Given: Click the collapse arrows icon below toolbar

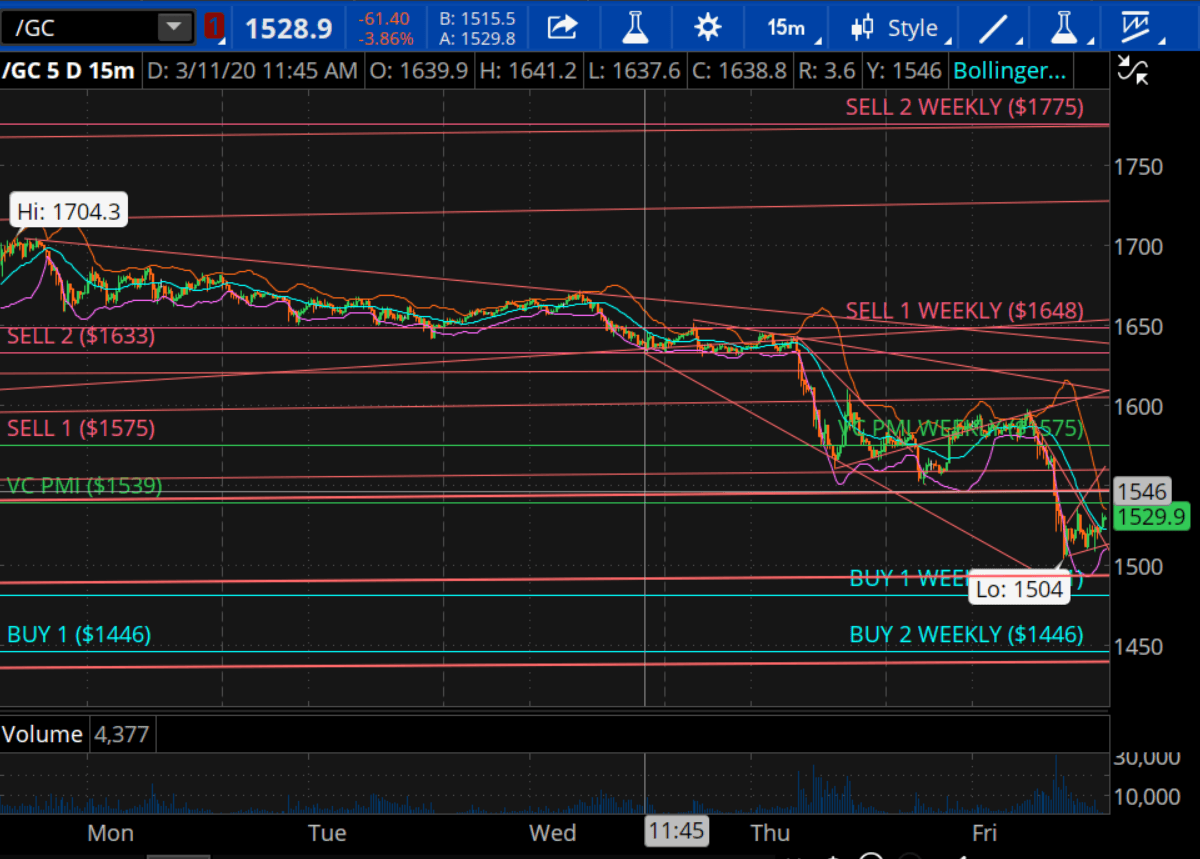Looking at the screenshot, I should coord(1133,71).
